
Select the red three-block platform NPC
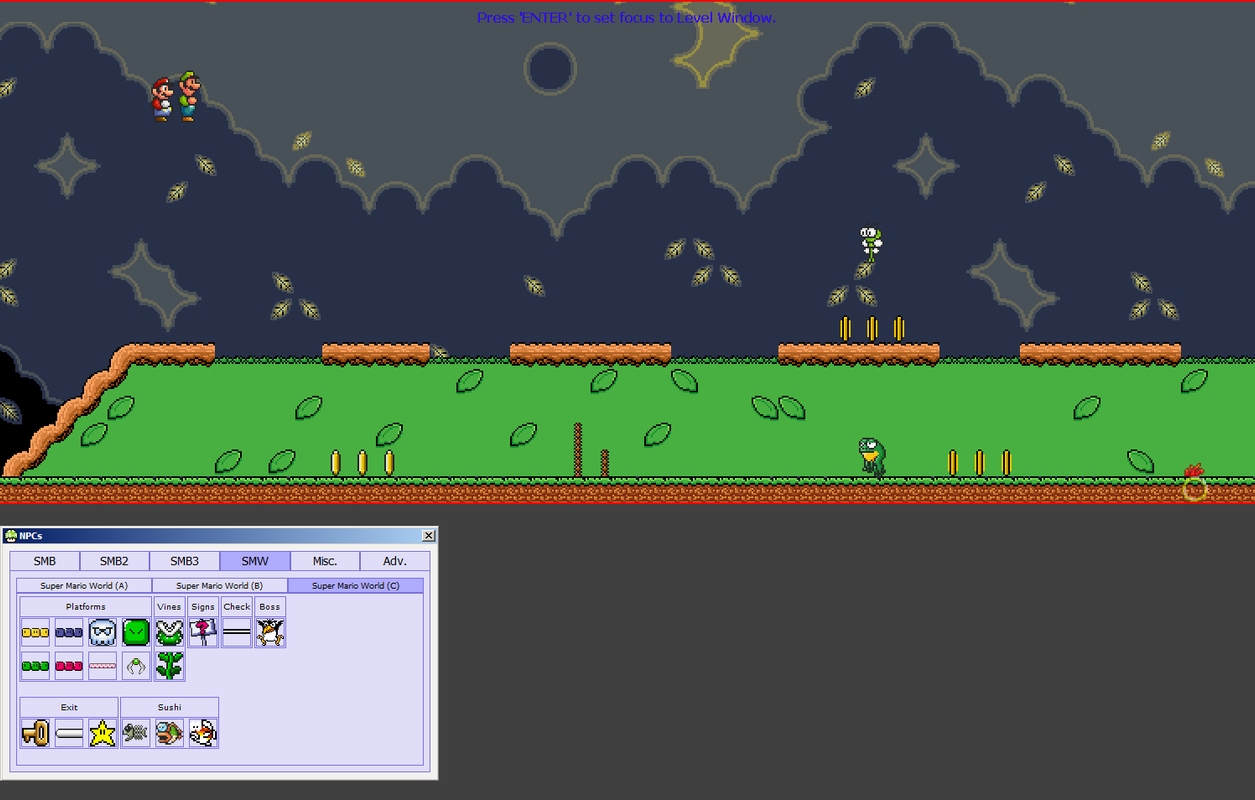(69, 666)
